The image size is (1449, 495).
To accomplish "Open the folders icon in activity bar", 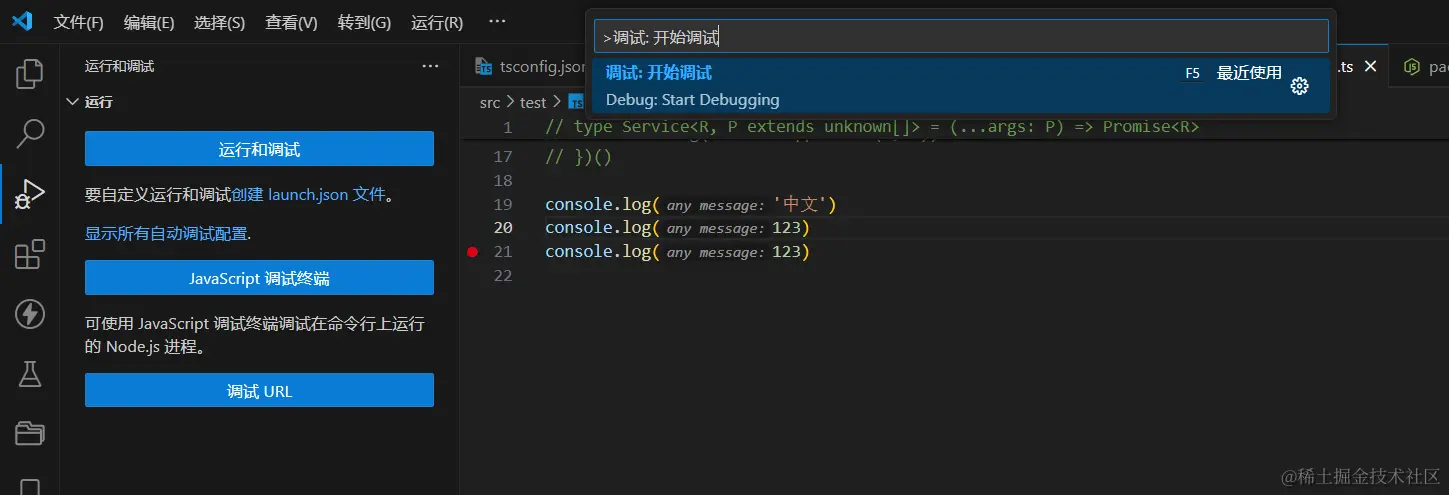I will (x=29, y=433).
